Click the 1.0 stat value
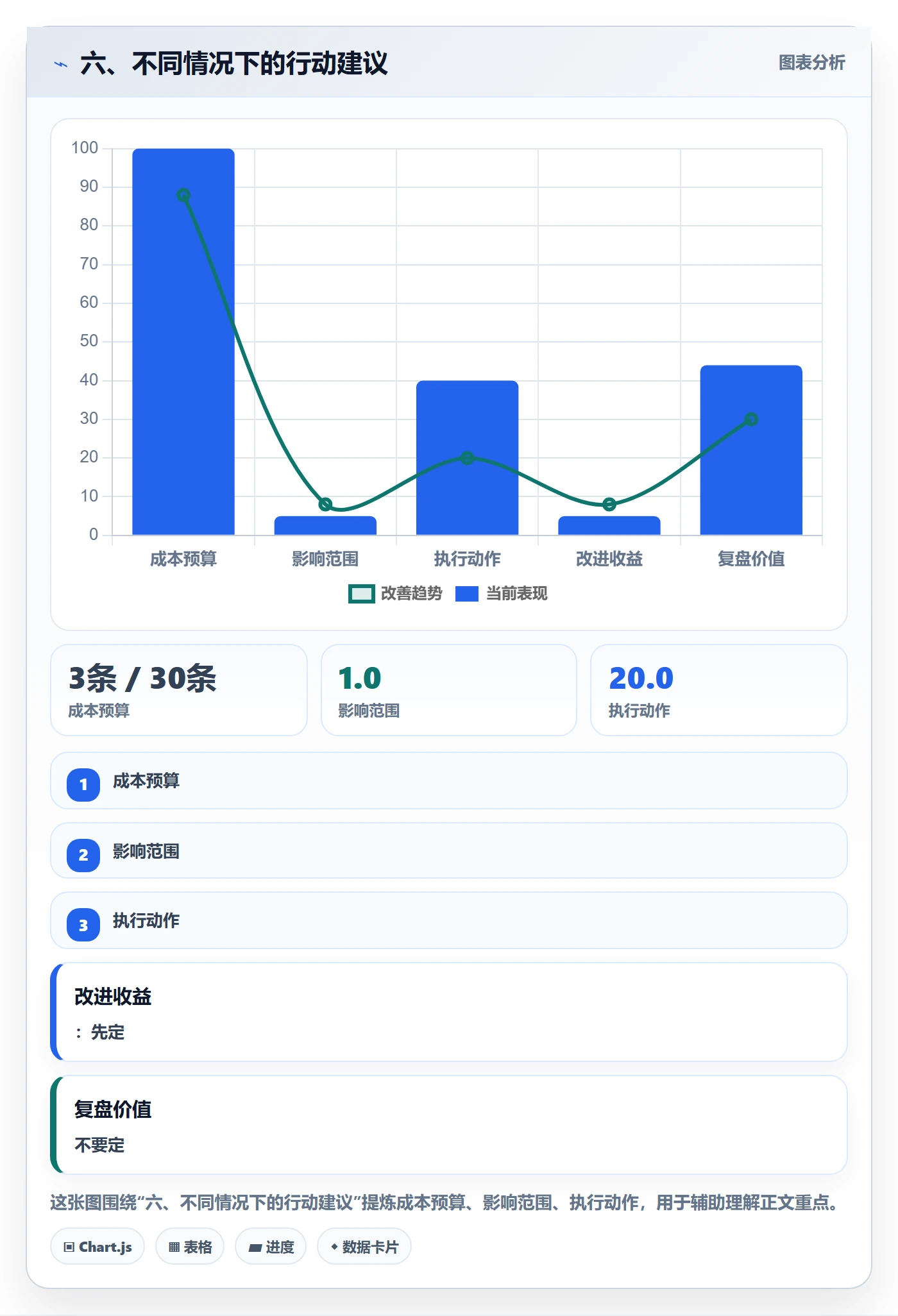898x1316 pixels. pyautogui.click(x=360, y=679)
